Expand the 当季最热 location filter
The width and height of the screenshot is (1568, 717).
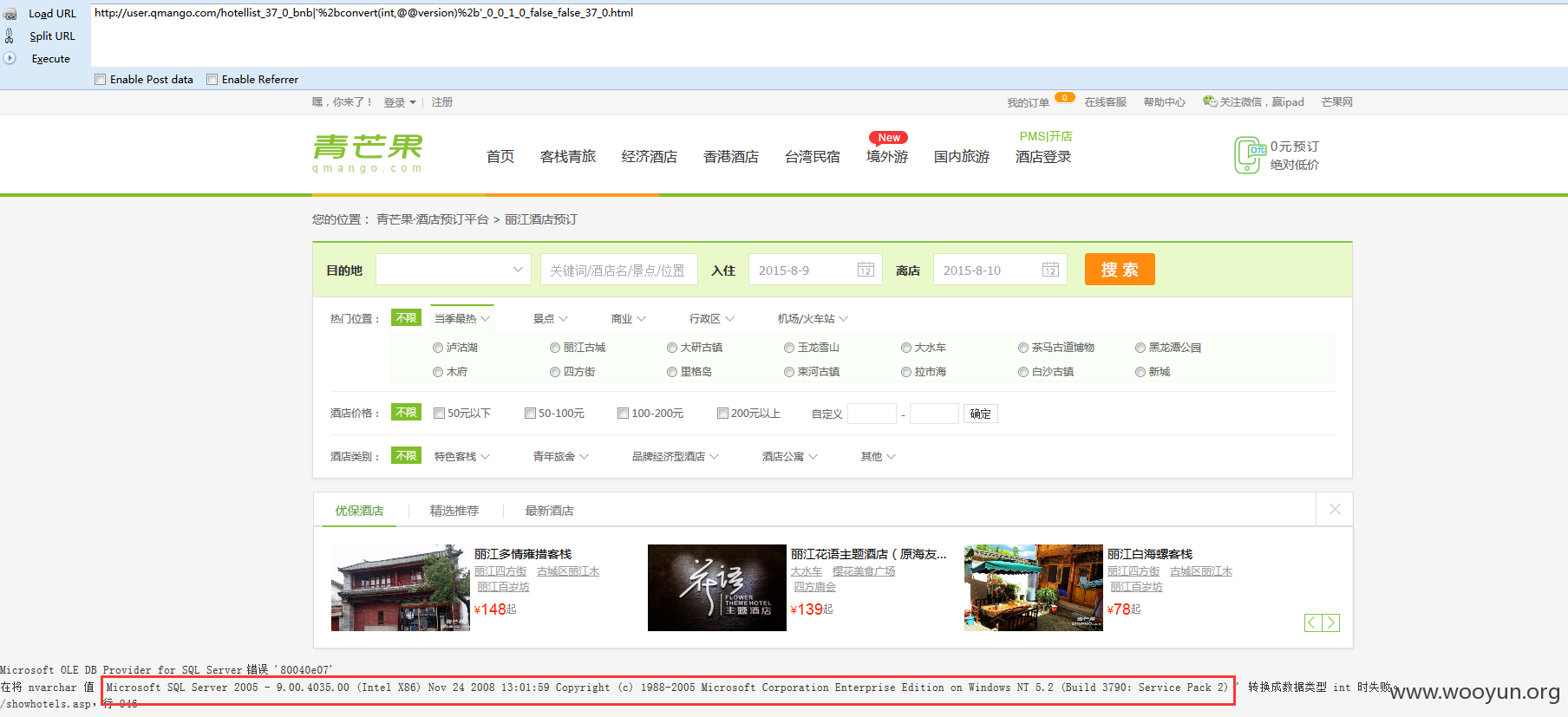click(462, 319)
